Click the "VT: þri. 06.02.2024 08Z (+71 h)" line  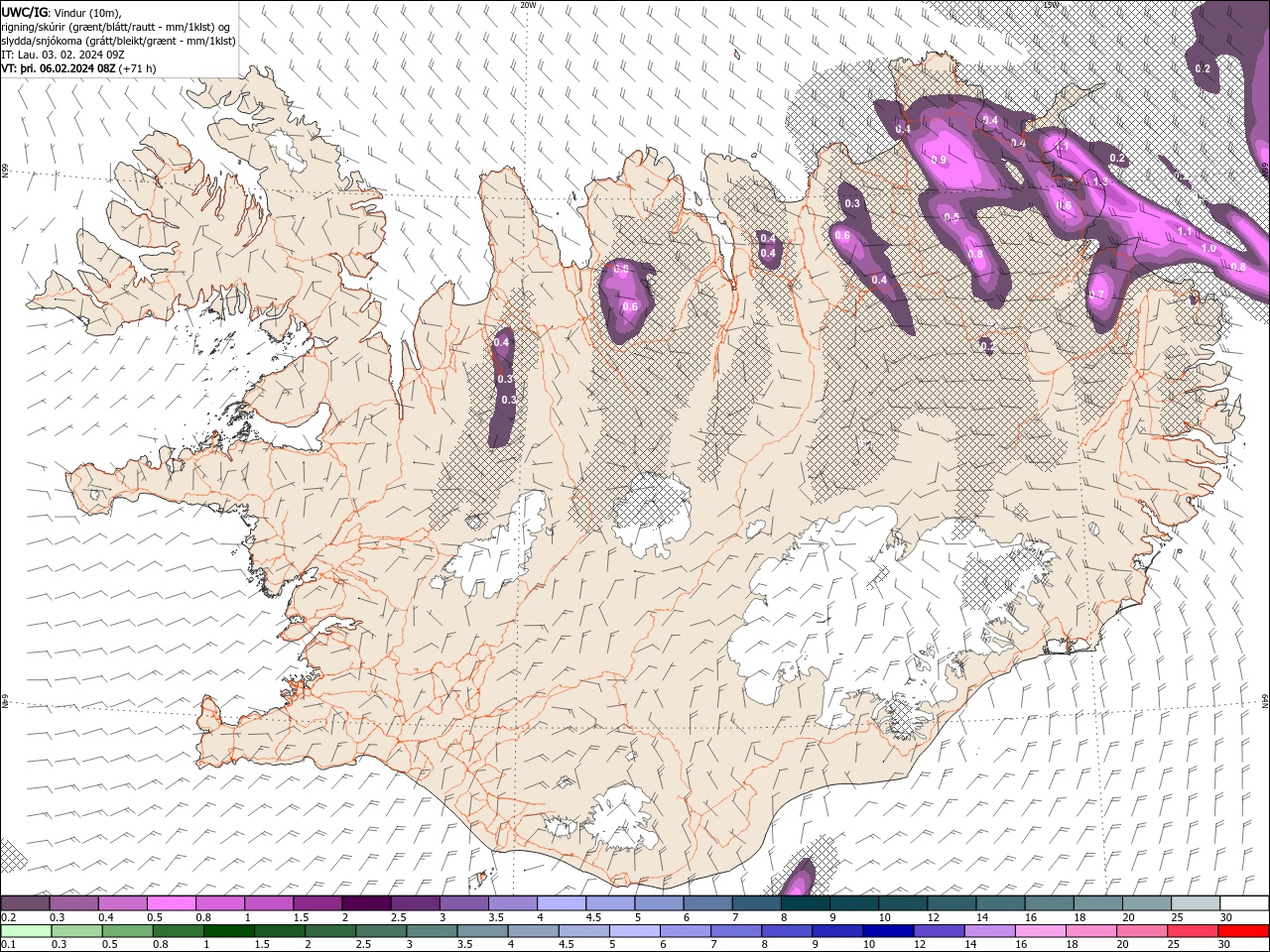78,68
